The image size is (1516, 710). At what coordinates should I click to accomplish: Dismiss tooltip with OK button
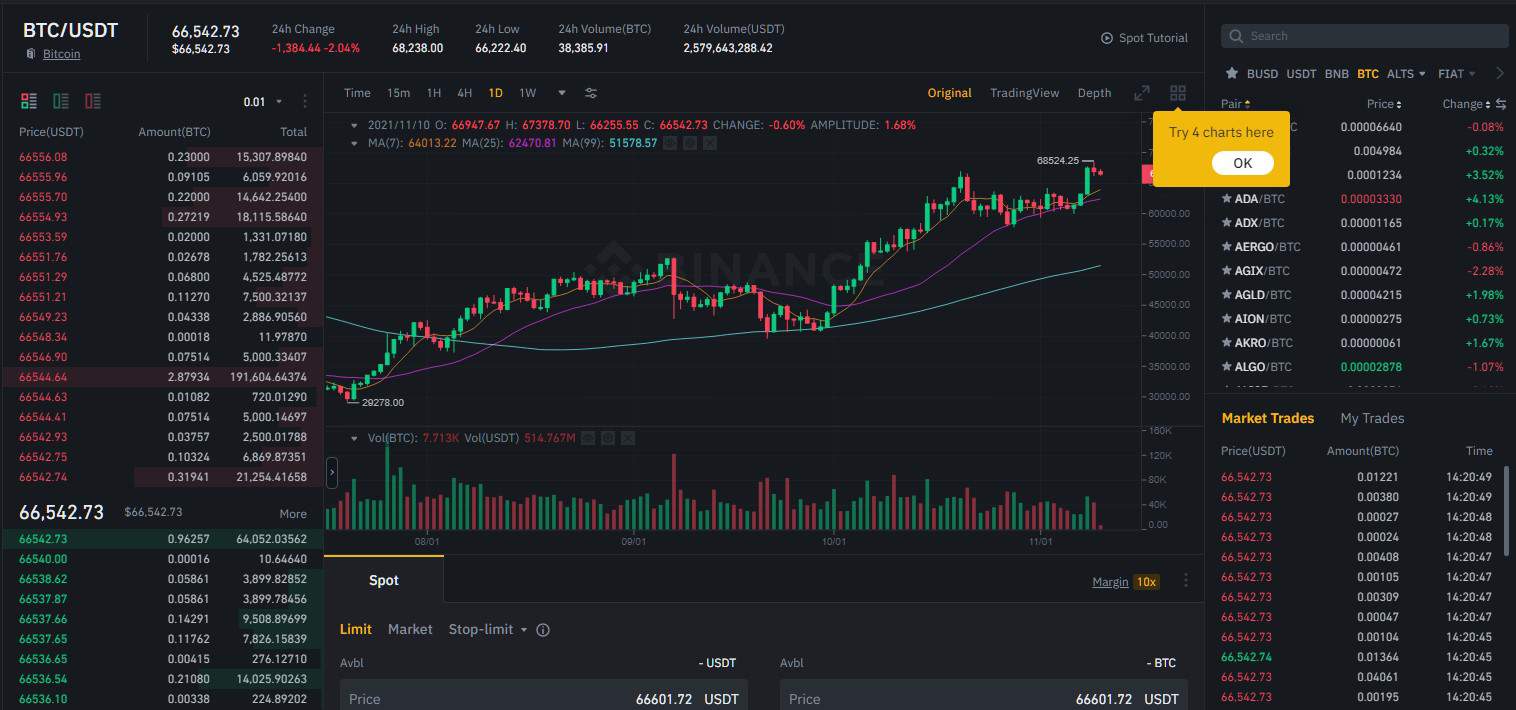click(1242, 163)
